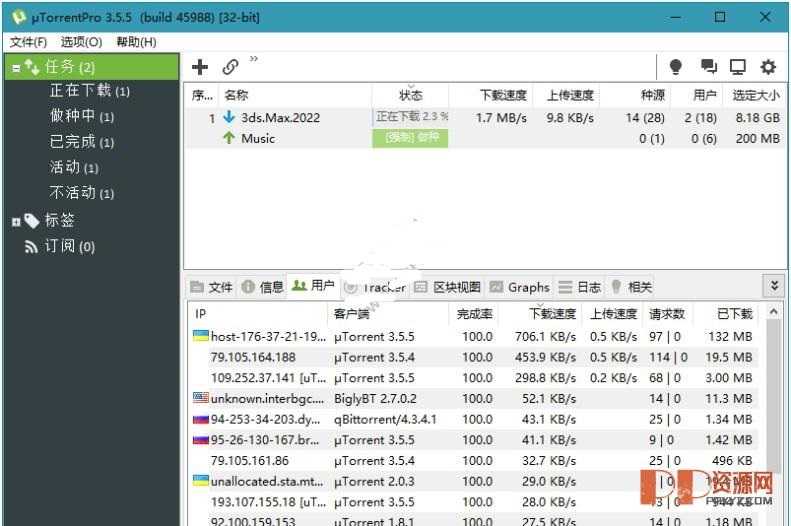This screenshot has width=791, height=526.
Task: Select peer 79.105.164.188
Action: point(474,357)
